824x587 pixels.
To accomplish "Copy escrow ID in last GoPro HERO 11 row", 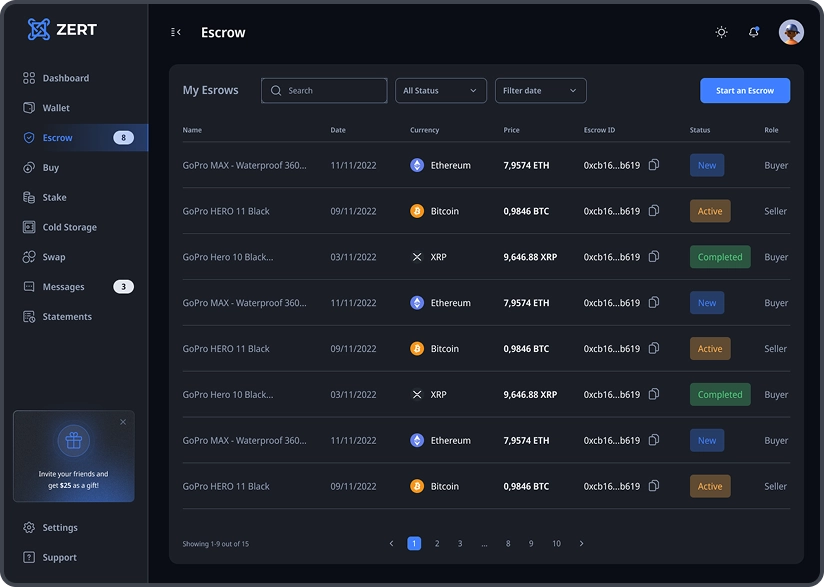I will click(x=654, y=486).
